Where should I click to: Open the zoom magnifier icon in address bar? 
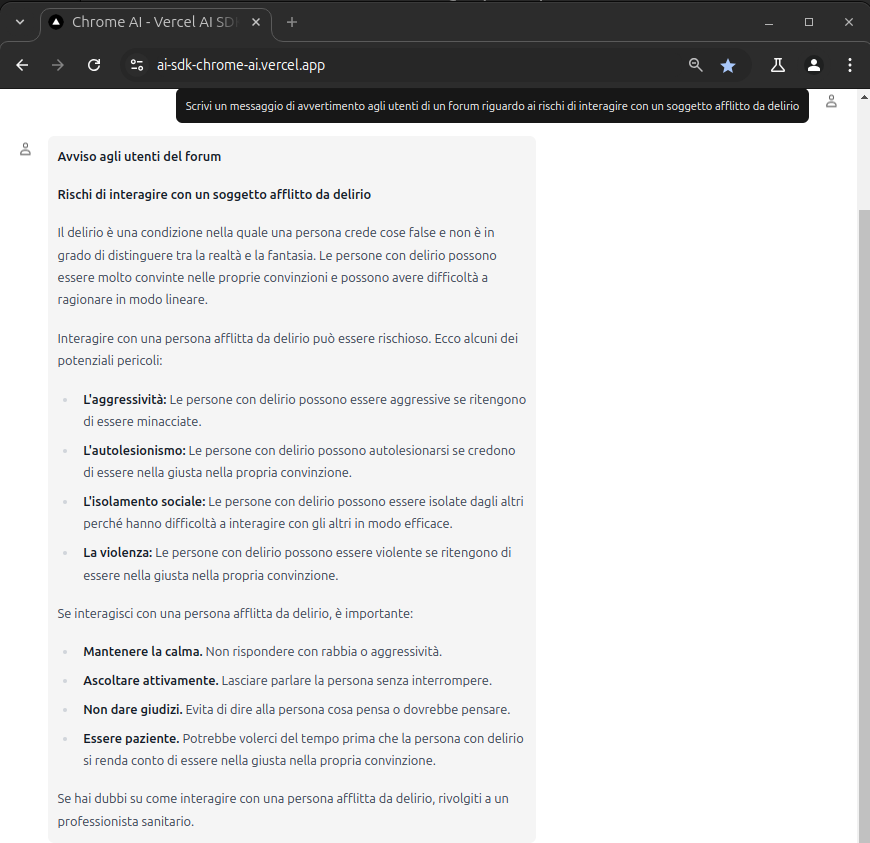695,65
